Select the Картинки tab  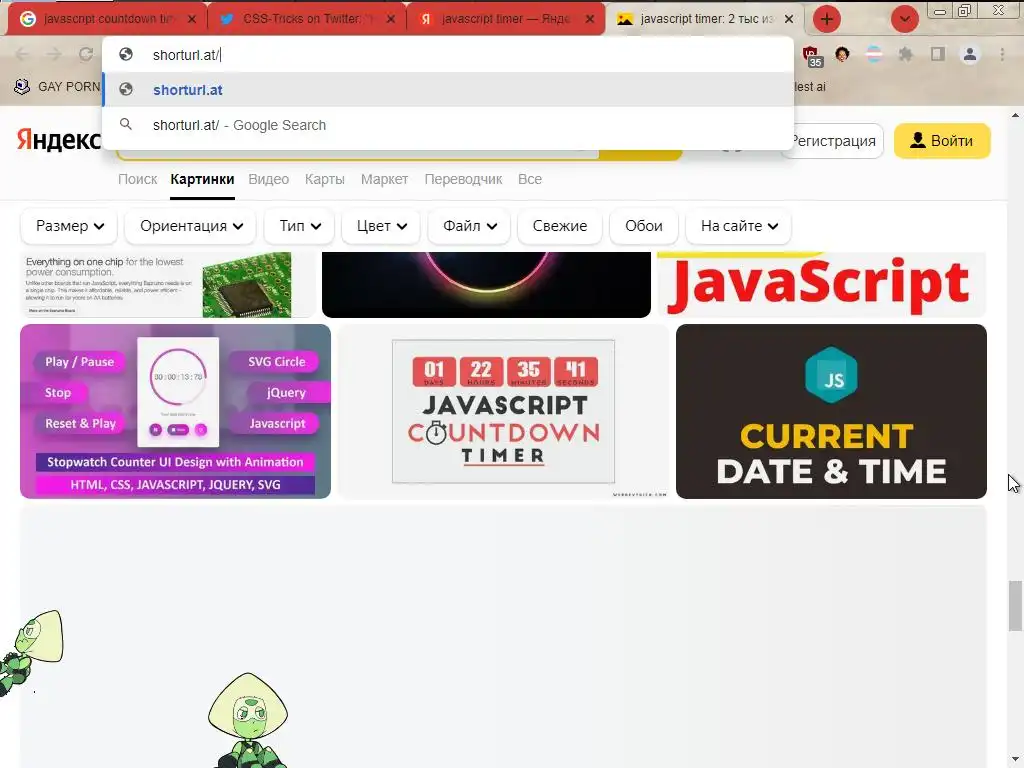click(202, 179)
